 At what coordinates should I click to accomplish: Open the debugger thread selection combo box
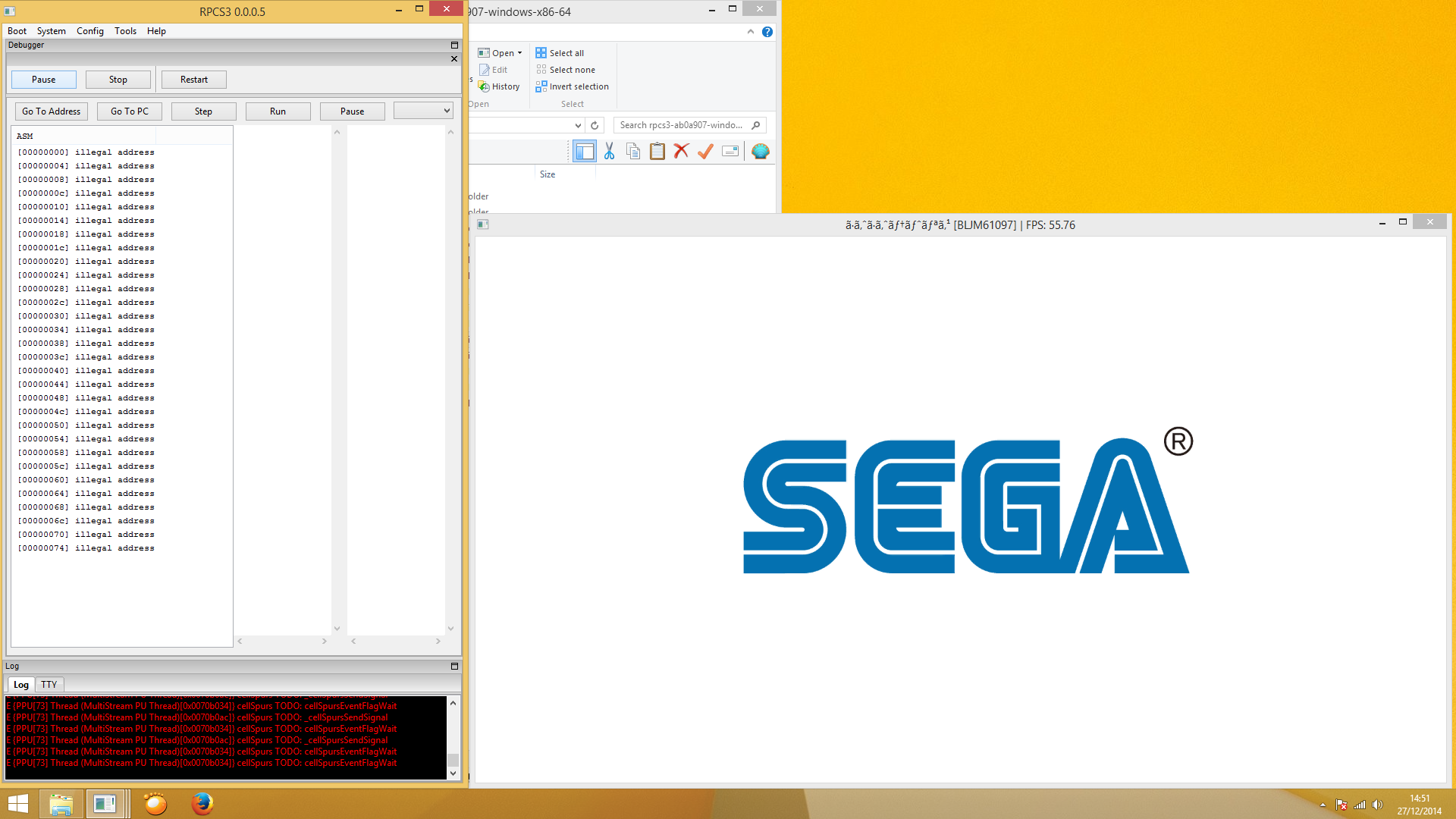[x=423, y=111]
